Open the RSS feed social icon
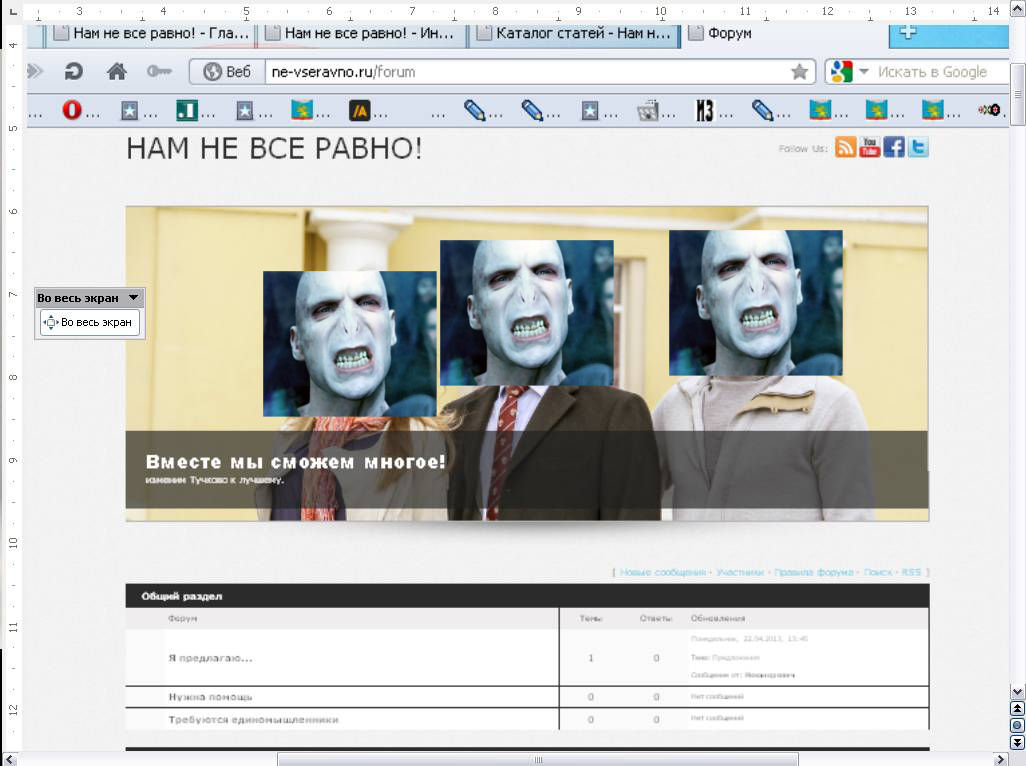1026x766 pixels. (x=845, y=147)
